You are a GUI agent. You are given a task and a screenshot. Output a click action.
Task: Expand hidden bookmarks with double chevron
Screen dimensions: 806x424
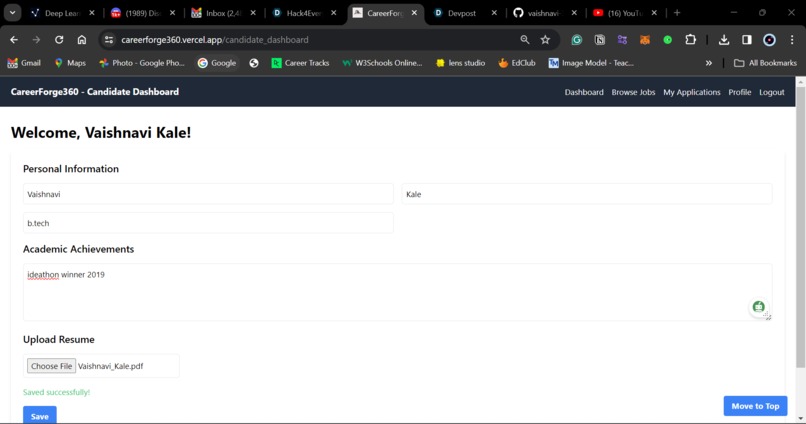click(x=709, y=63)
